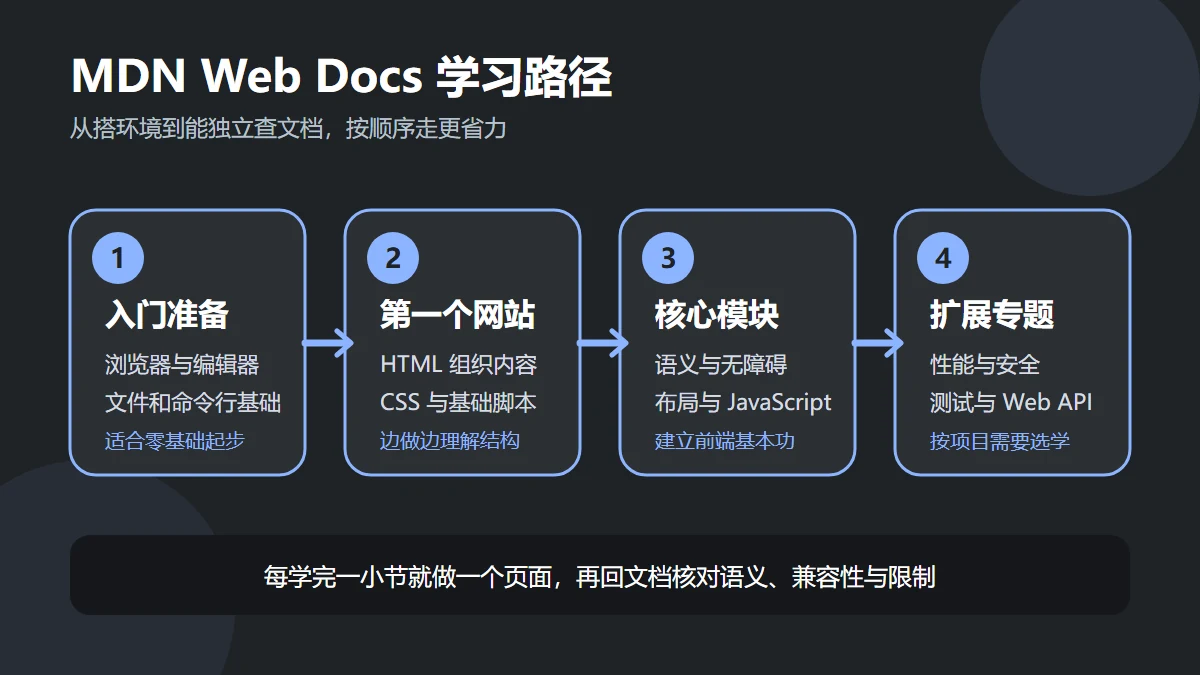Click the arrow between cards 1 and 2
The image size is (1200, 675).
click(x=328, y=343)
